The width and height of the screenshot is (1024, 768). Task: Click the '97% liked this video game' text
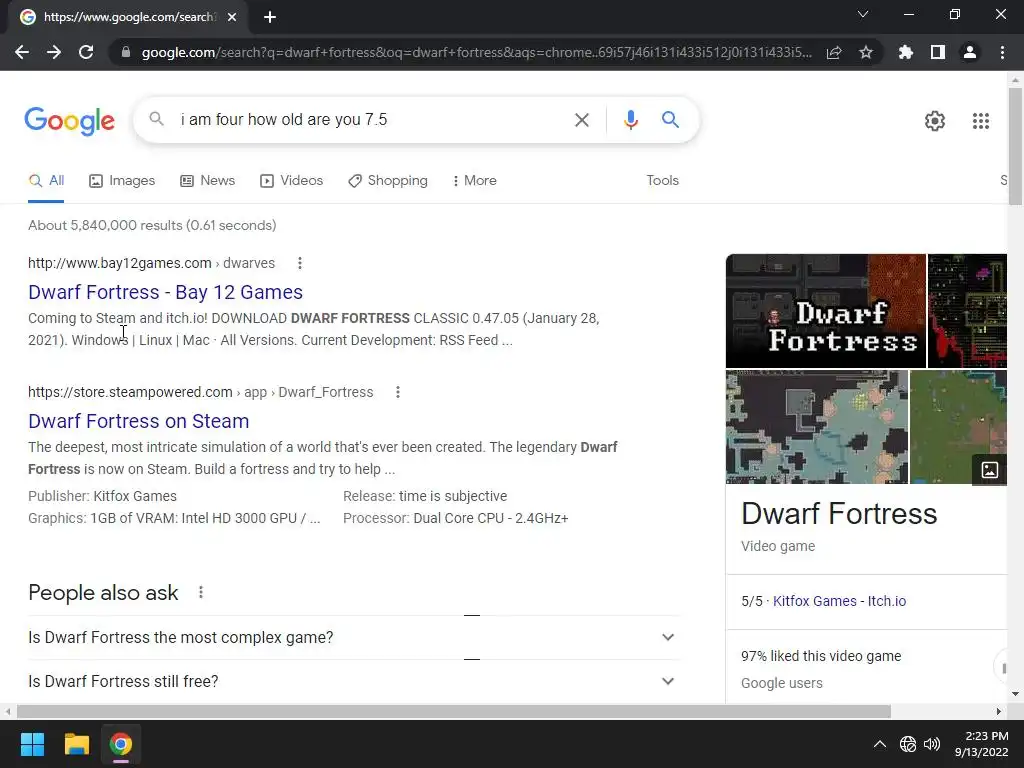(821, 656)
